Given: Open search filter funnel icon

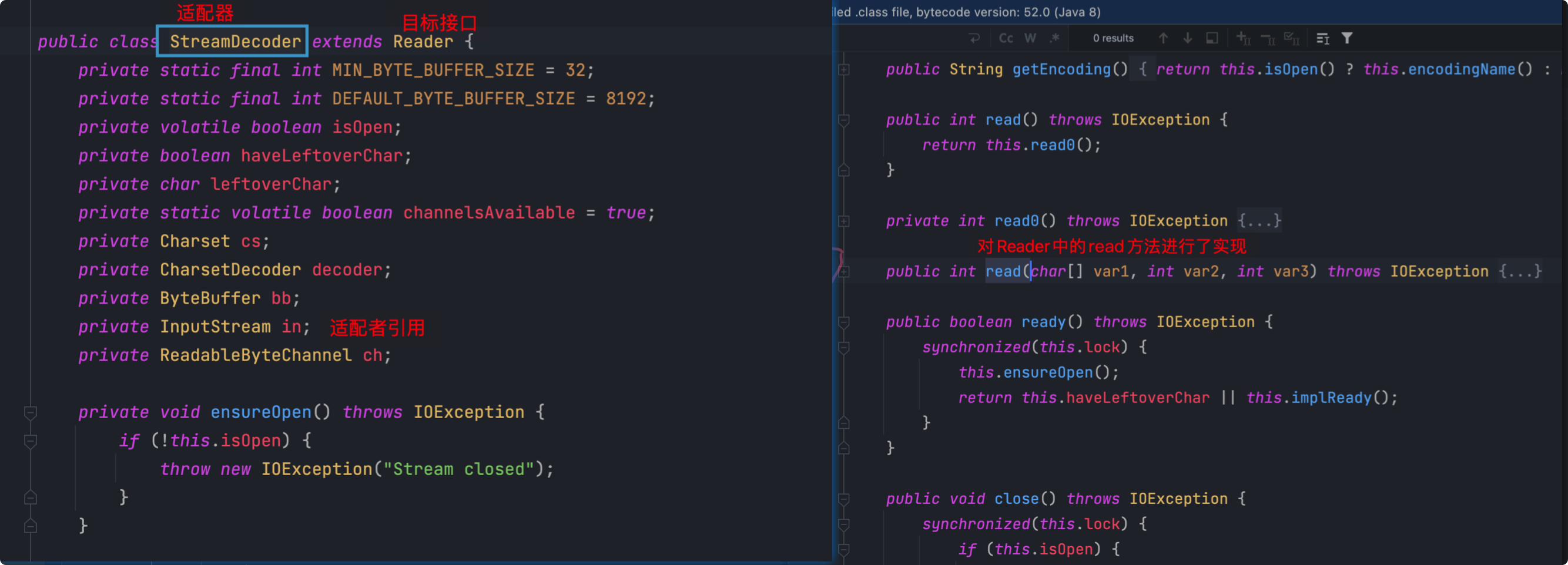Looking at the screenshot, I should point(1347,38).
